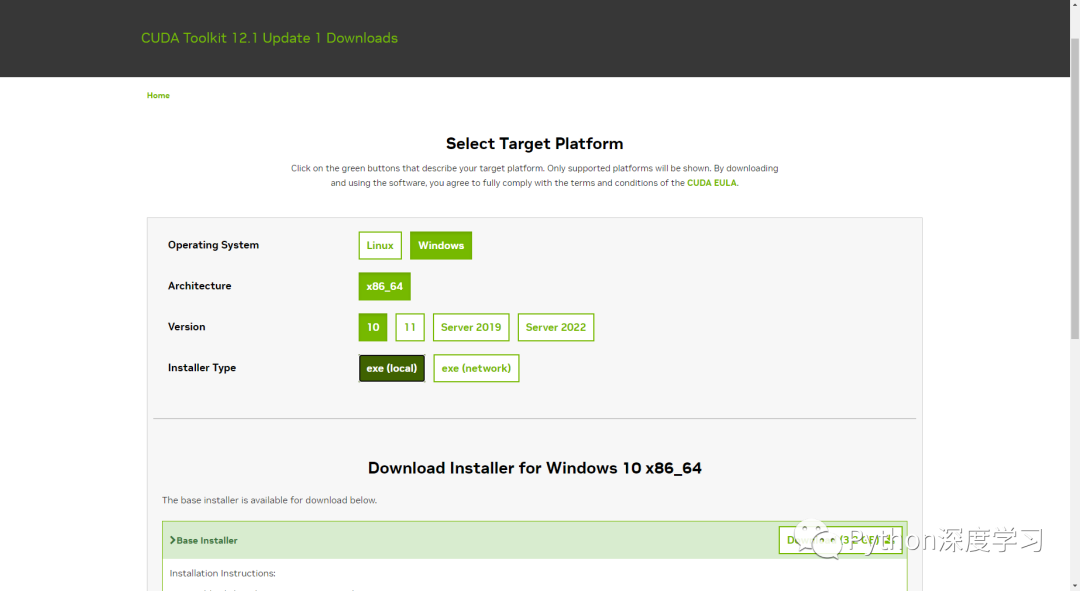Click the Version label

pyautogui.click(x=187, y=326)
